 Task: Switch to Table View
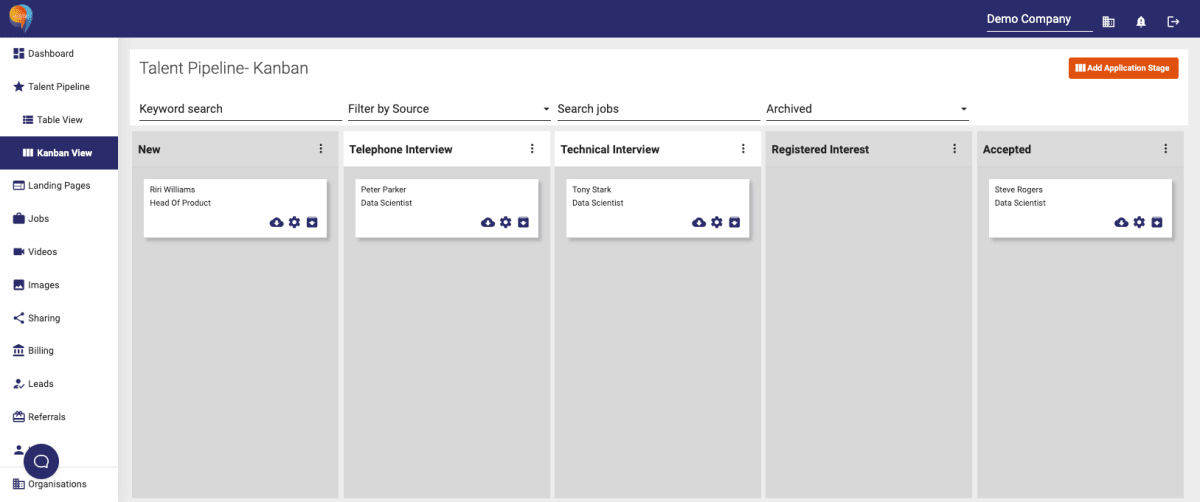(59, 120)
